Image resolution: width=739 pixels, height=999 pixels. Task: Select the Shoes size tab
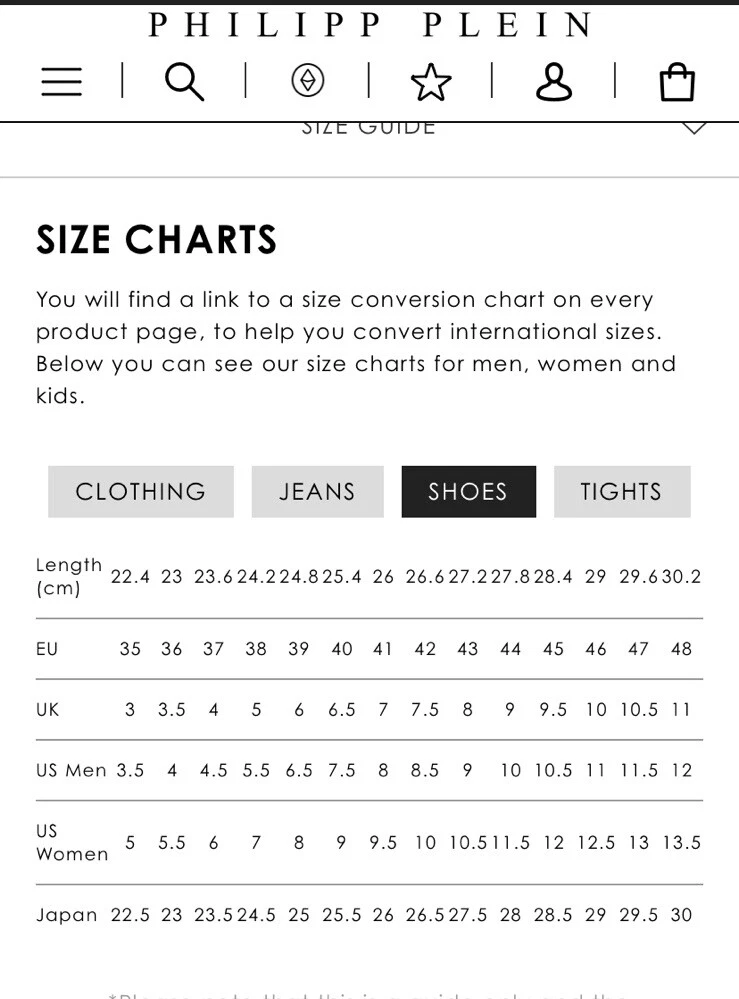coord(468,492)
